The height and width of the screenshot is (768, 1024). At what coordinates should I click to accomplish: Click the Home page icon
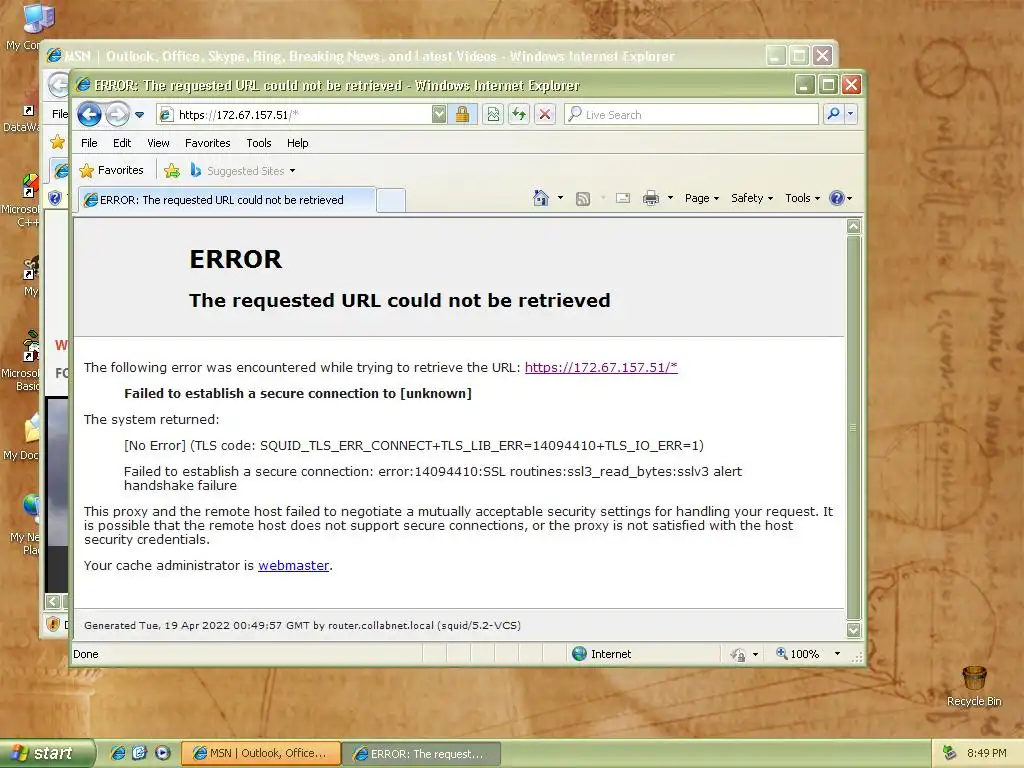541,198
